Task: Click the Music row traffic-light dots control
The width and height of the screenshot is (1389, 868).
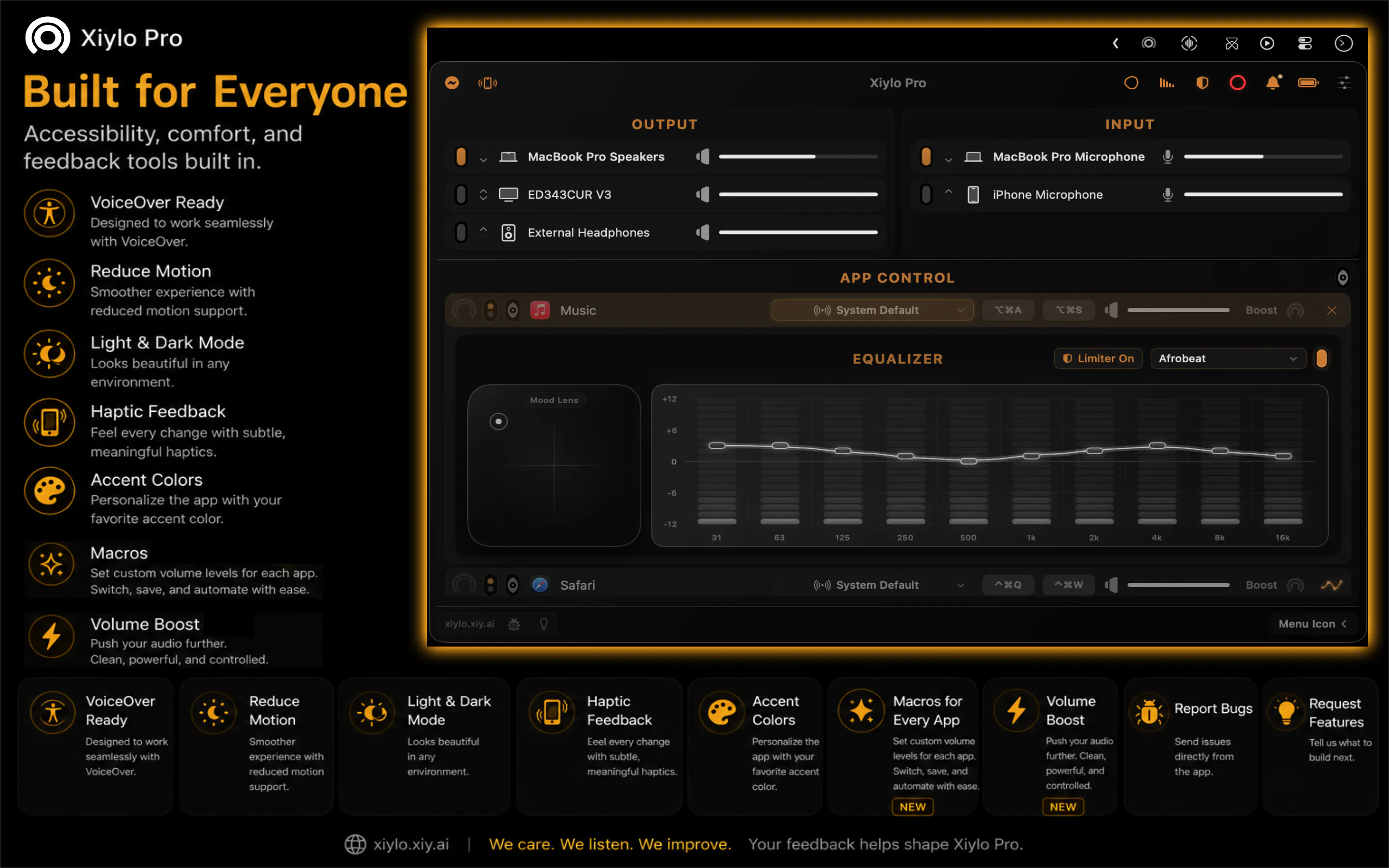Action: pyautogui.click(x=490, y=310)
